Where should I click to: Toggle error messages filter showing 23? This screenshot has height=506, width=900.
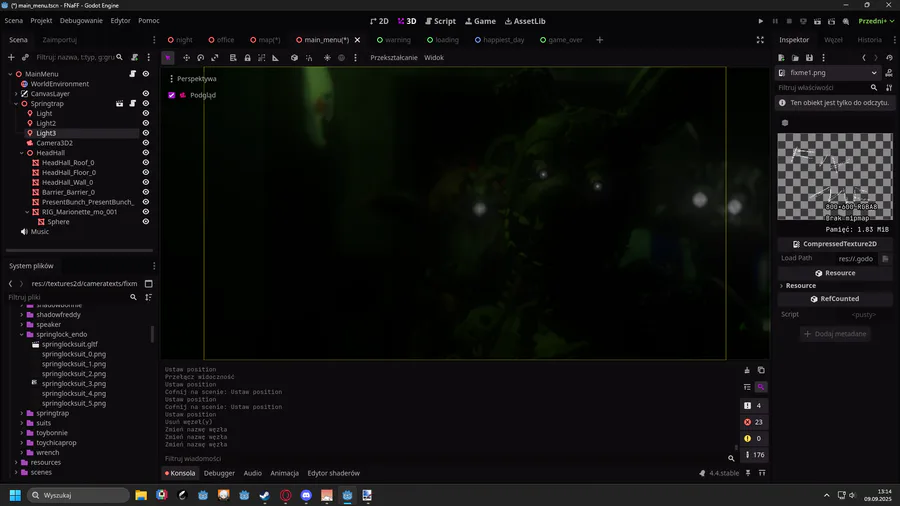coord(754,422)
